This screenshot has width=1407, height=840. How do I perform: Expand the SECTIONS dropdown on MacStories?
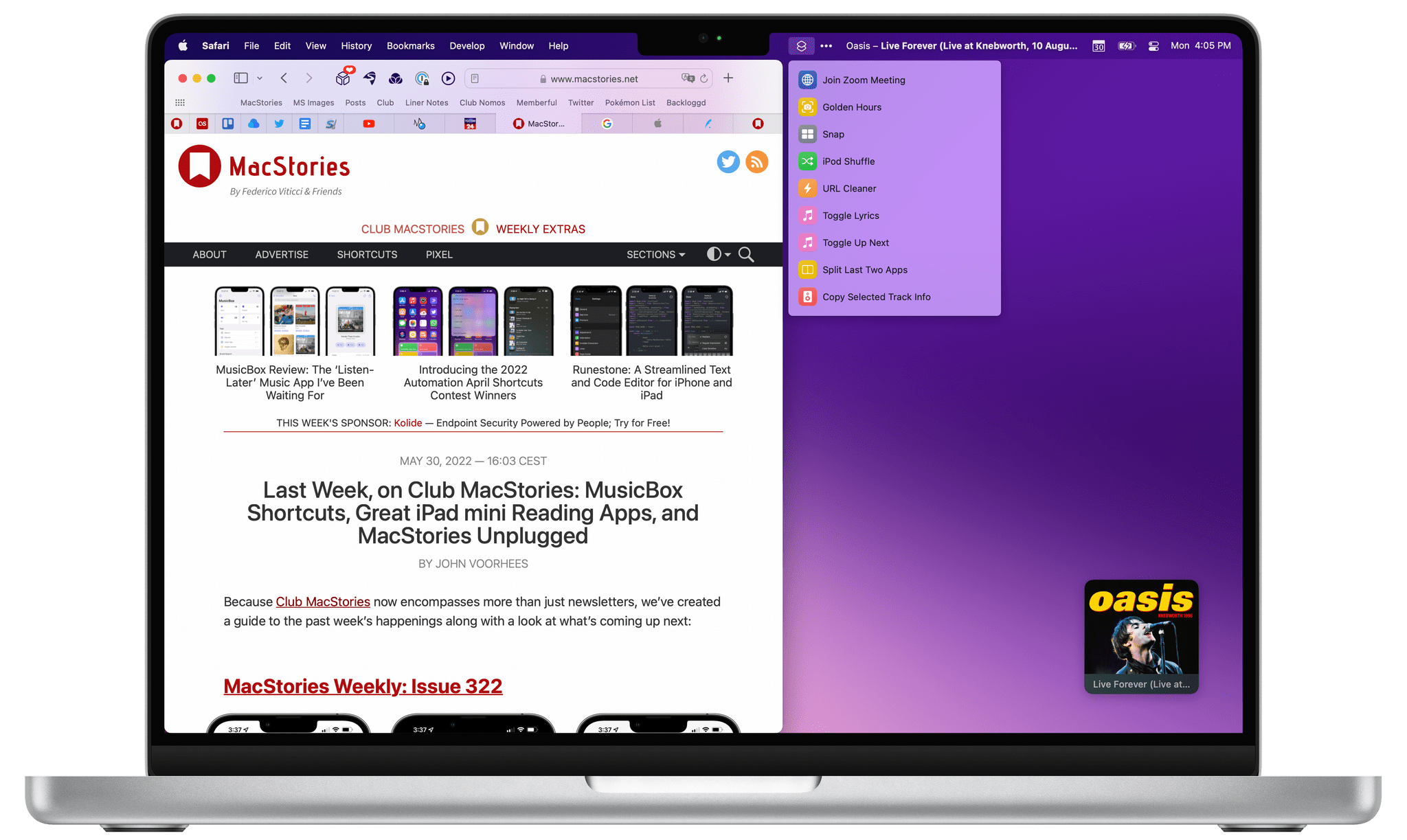pos(655,254)
